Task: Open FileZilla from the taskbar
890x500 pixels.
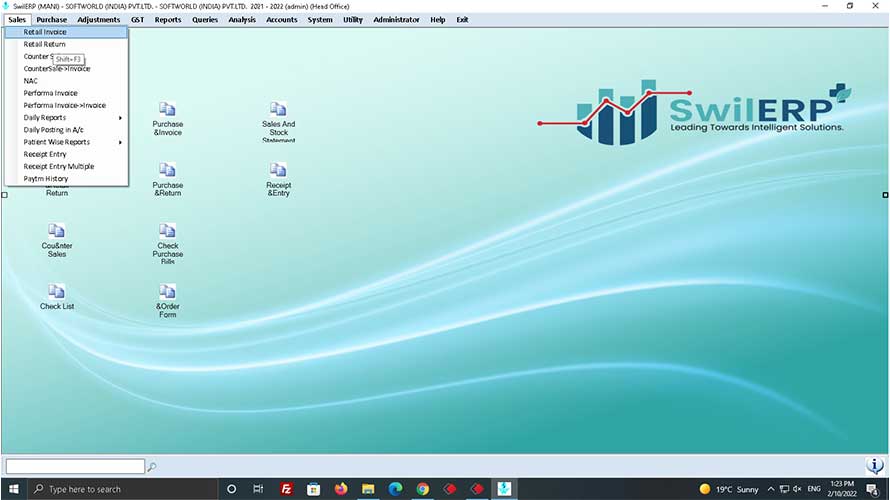Action: 287,489
